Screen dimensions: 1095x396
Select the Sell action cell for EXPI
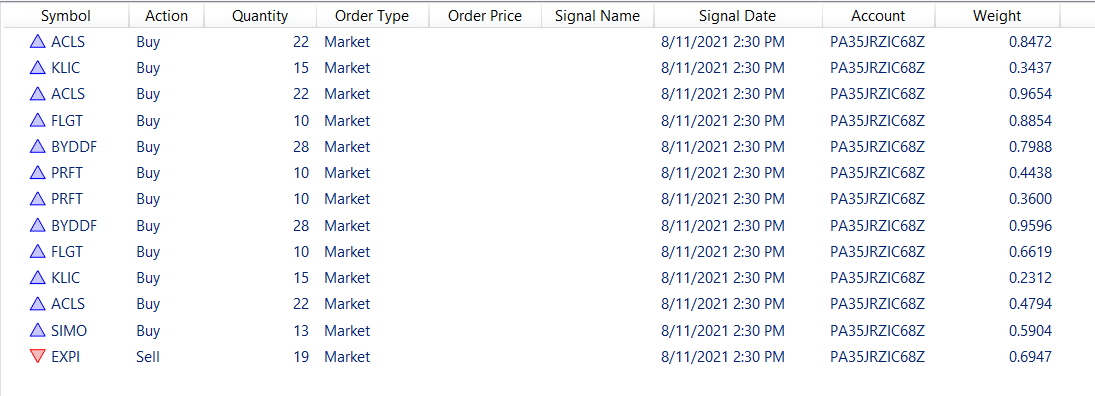click(x=148, y=357)
